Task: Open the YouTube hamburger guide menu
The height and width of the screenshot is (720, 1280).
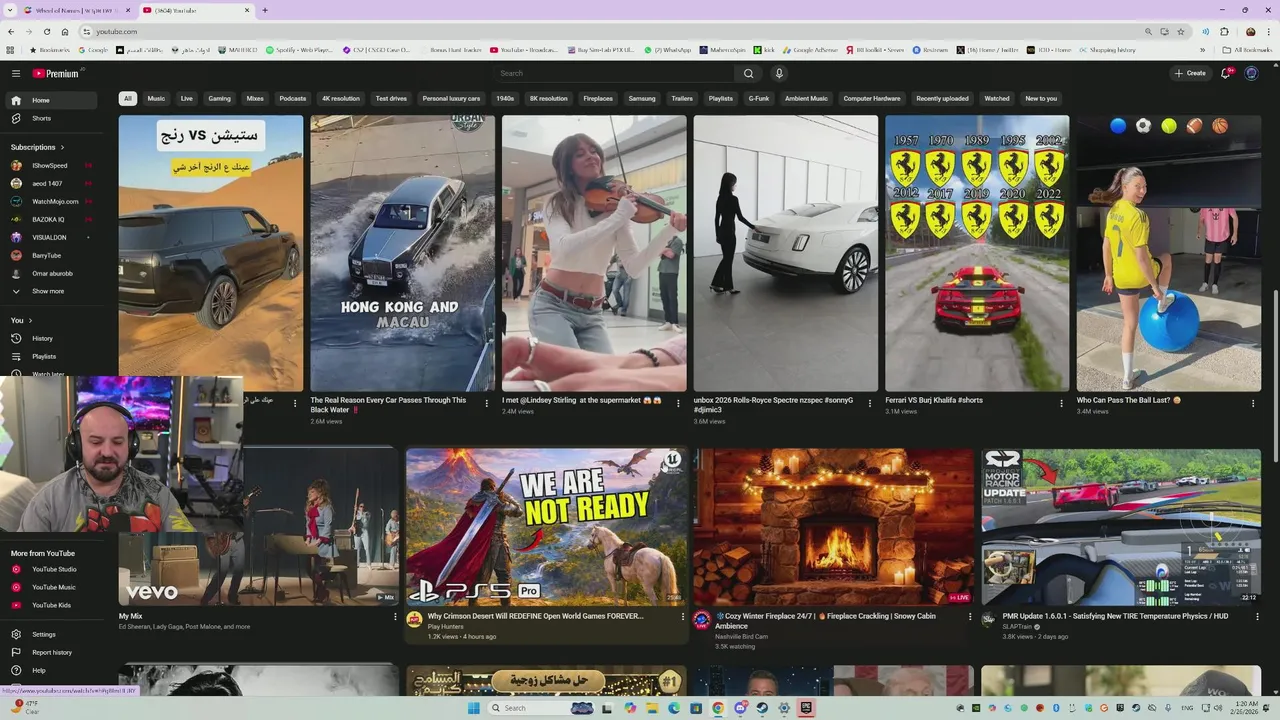Action: tap(16, 73)
